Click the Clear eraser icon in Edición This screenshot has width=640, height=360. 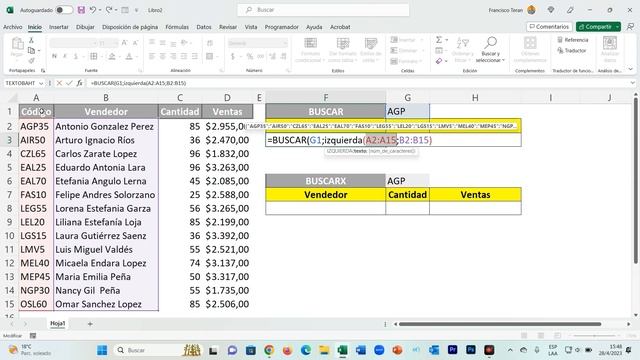tap(439, 61)
